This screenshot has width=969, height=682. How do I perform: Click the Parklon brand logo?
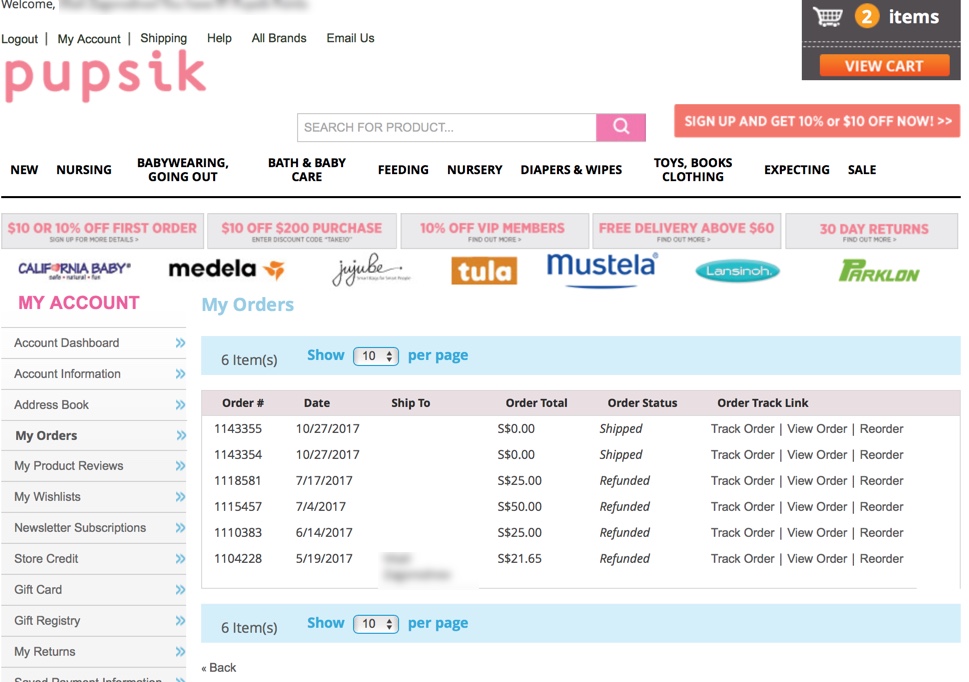pyautogui.click(x=878, y=271)
